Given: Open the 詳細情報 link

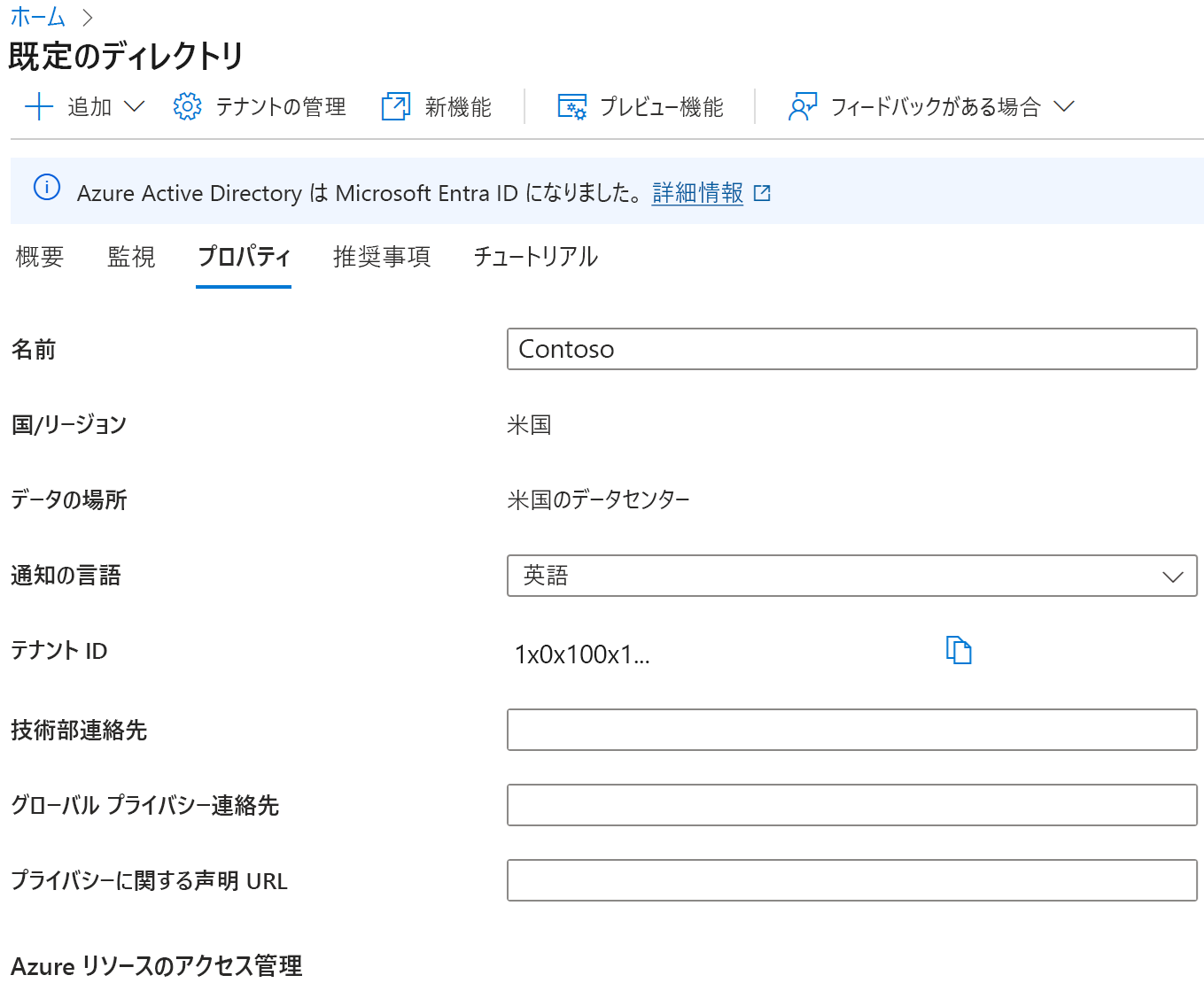Looking at the screenshot, I should pos(697,193).
